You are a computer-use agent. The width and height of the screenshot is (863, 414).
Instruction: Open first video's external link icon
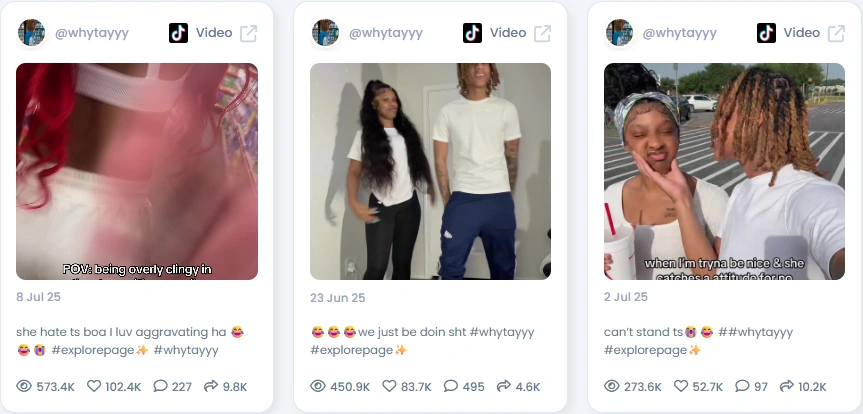(248, 33)
